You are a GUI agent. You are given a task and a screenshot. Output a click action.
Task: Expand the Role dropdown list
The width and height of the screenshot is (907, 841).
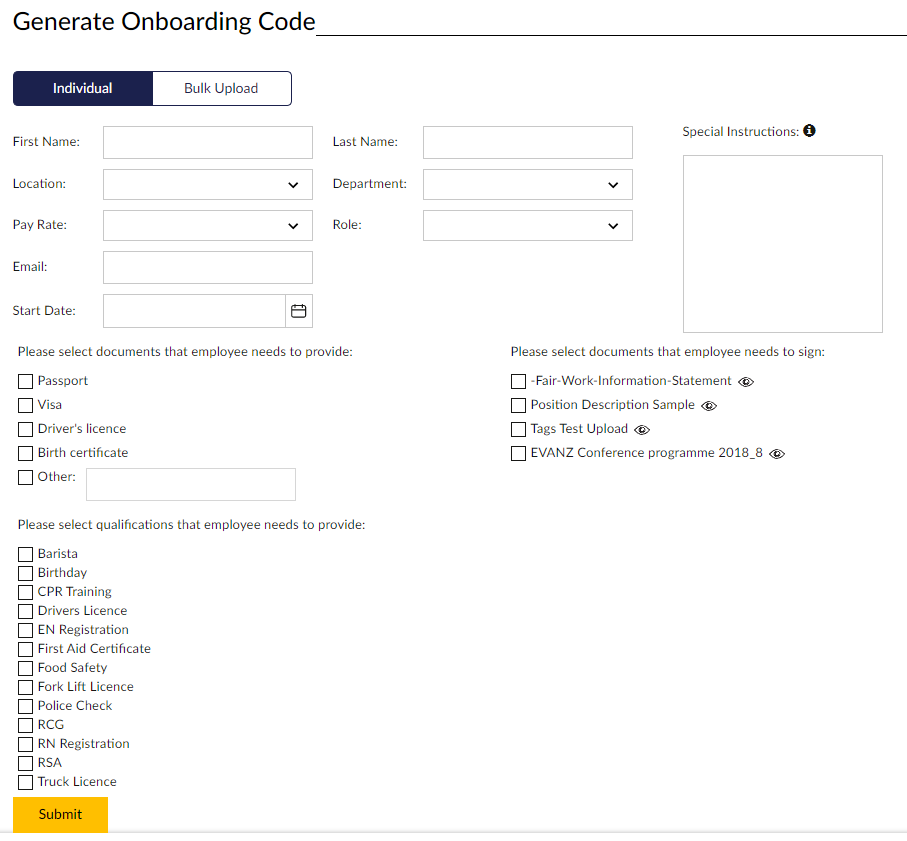528,226
